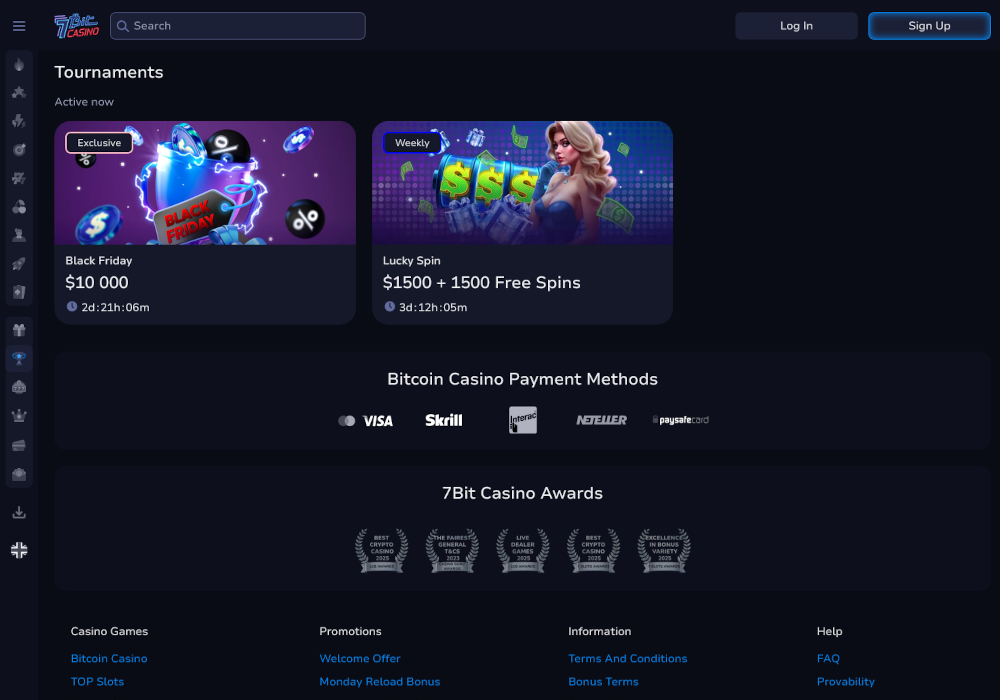Select the highlighted trophy tournaments icon
The height and width of the screenshot is (700, 1000).
tap(19, 358)
